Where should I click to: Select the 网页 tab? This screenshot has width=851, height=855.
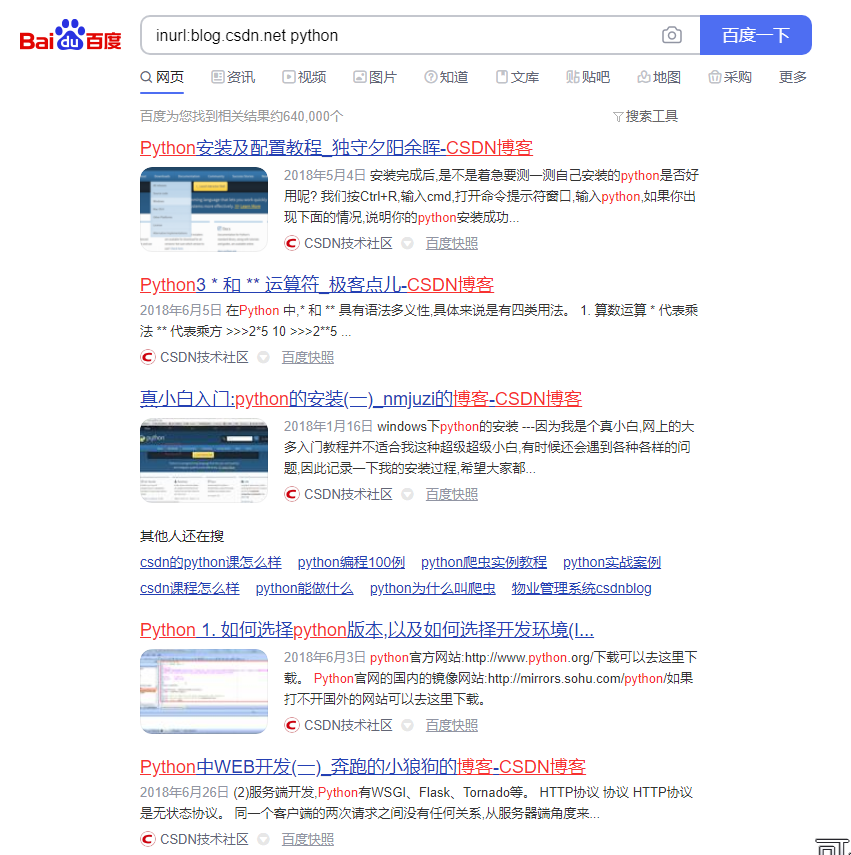[x=162, y=77]
